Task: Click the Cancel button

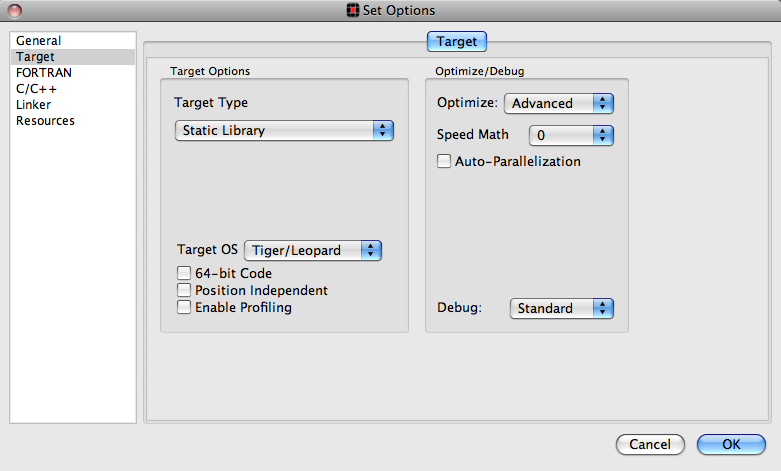Action: (x=650, y=444)
